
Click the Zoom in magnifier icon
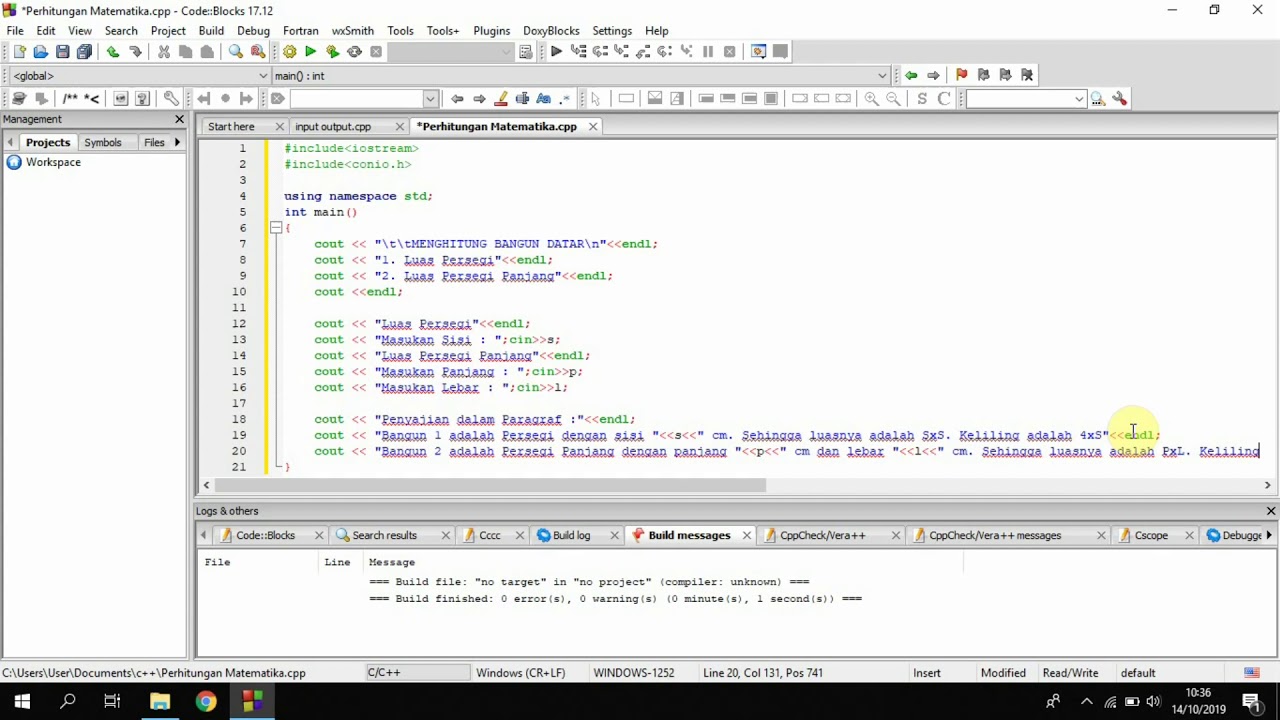click(871, 98)
